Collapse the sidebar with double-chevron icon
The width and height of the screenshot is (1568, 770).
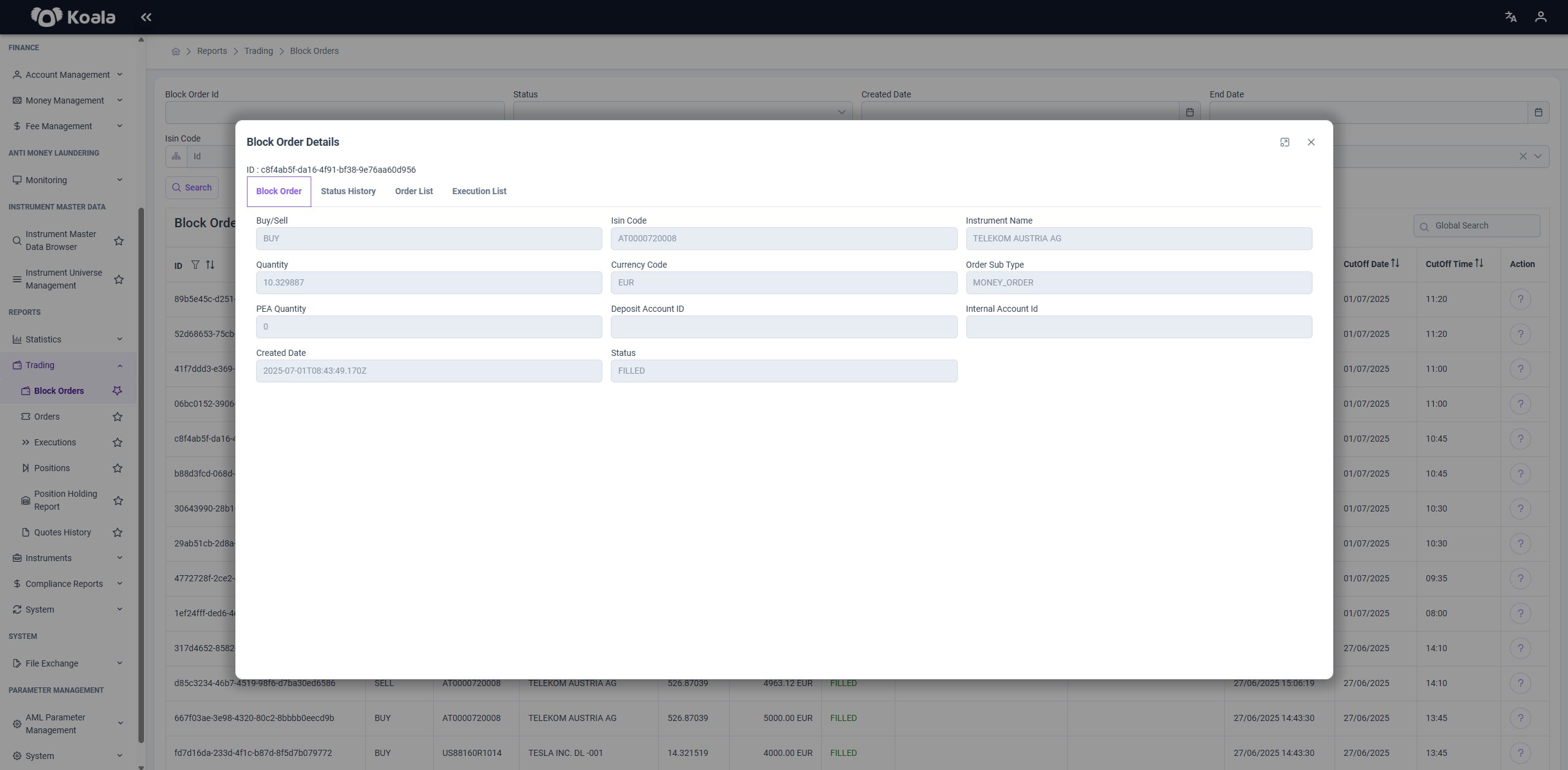tap(146, 17)
